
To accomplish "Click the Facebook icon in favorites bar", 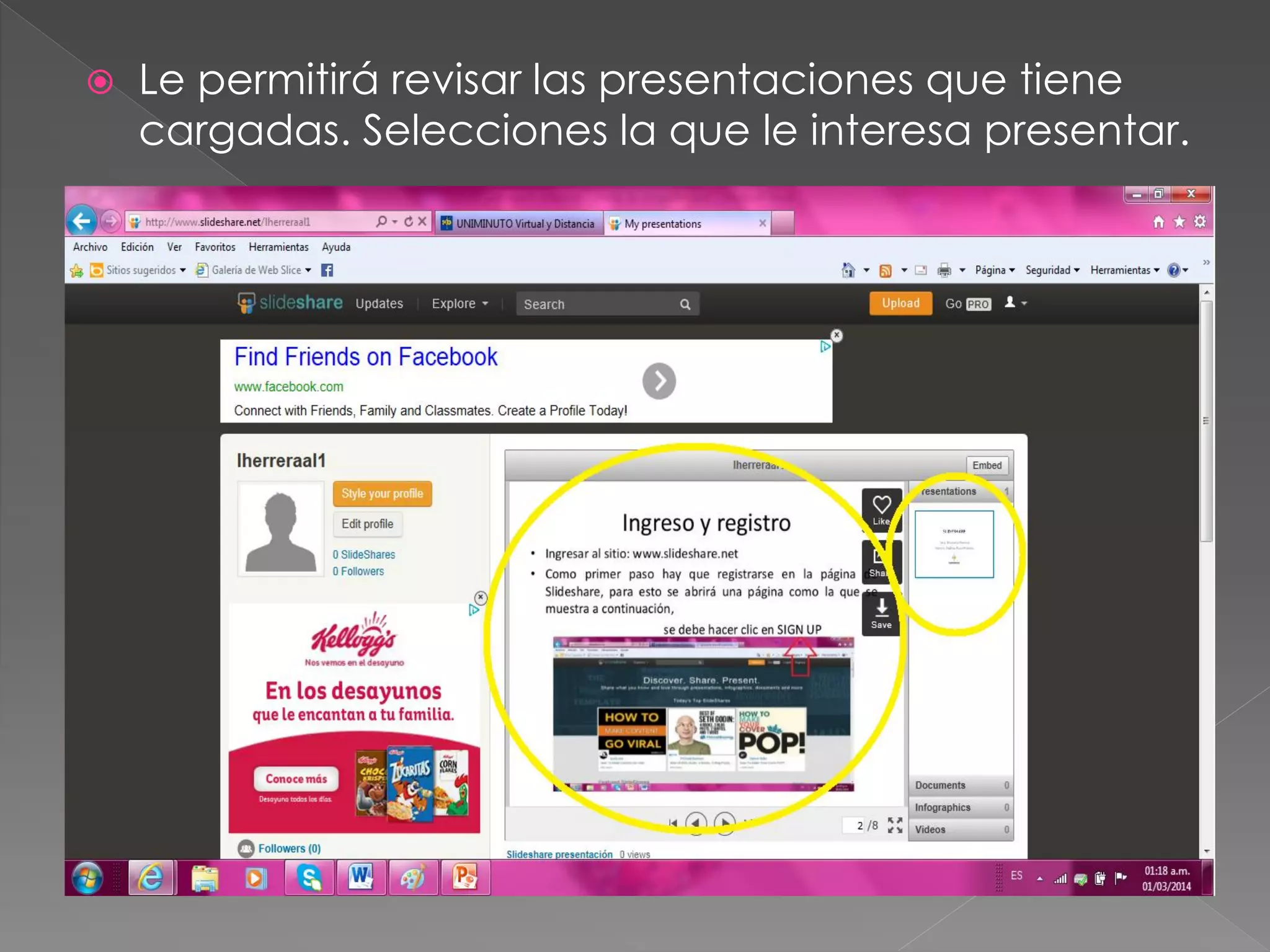I will [x=327, y=270].
